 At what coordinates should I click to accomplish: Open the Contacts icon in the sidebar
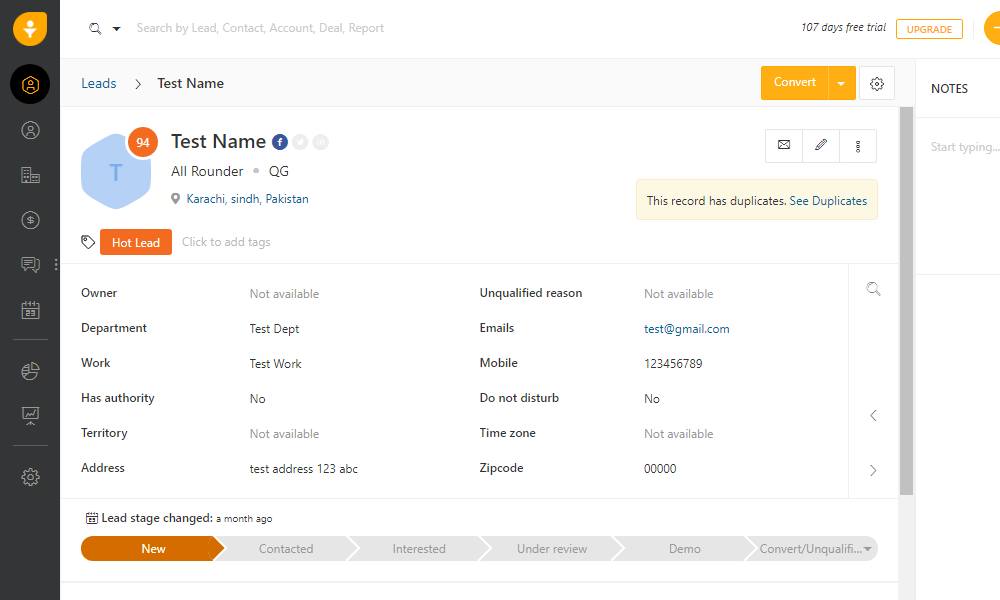click(30, 130)
